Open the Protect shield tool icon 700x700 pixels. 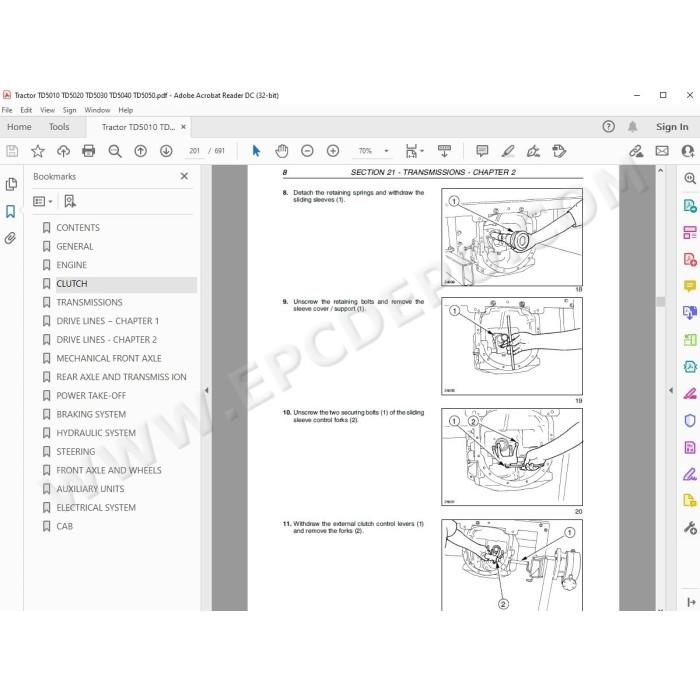tap(690, 421)
